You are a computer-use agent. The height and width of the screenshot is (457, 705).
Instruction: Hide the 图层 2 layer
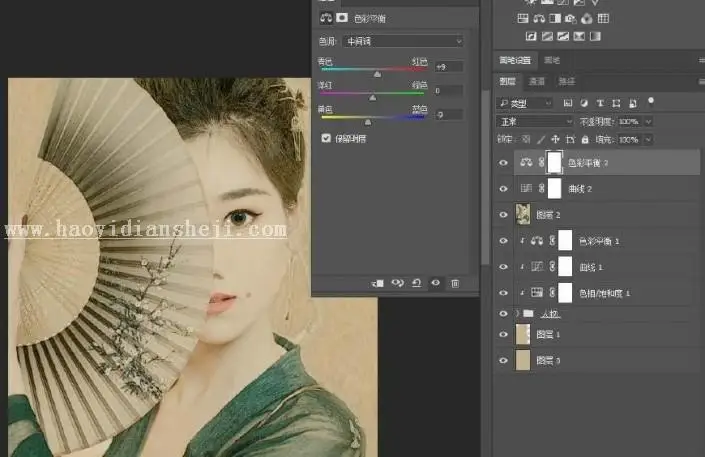click(x=503, y=215)
